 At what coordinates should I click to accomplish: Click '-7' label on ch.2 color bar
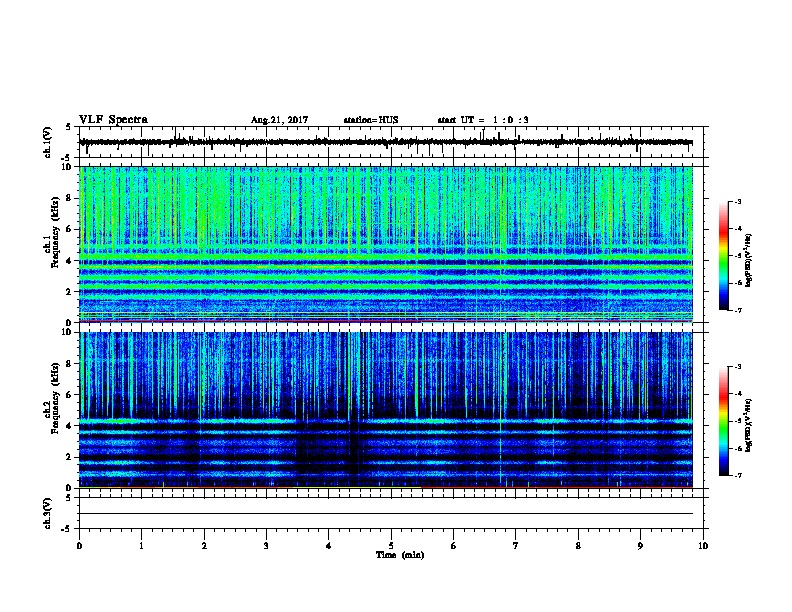pos(738,476)
